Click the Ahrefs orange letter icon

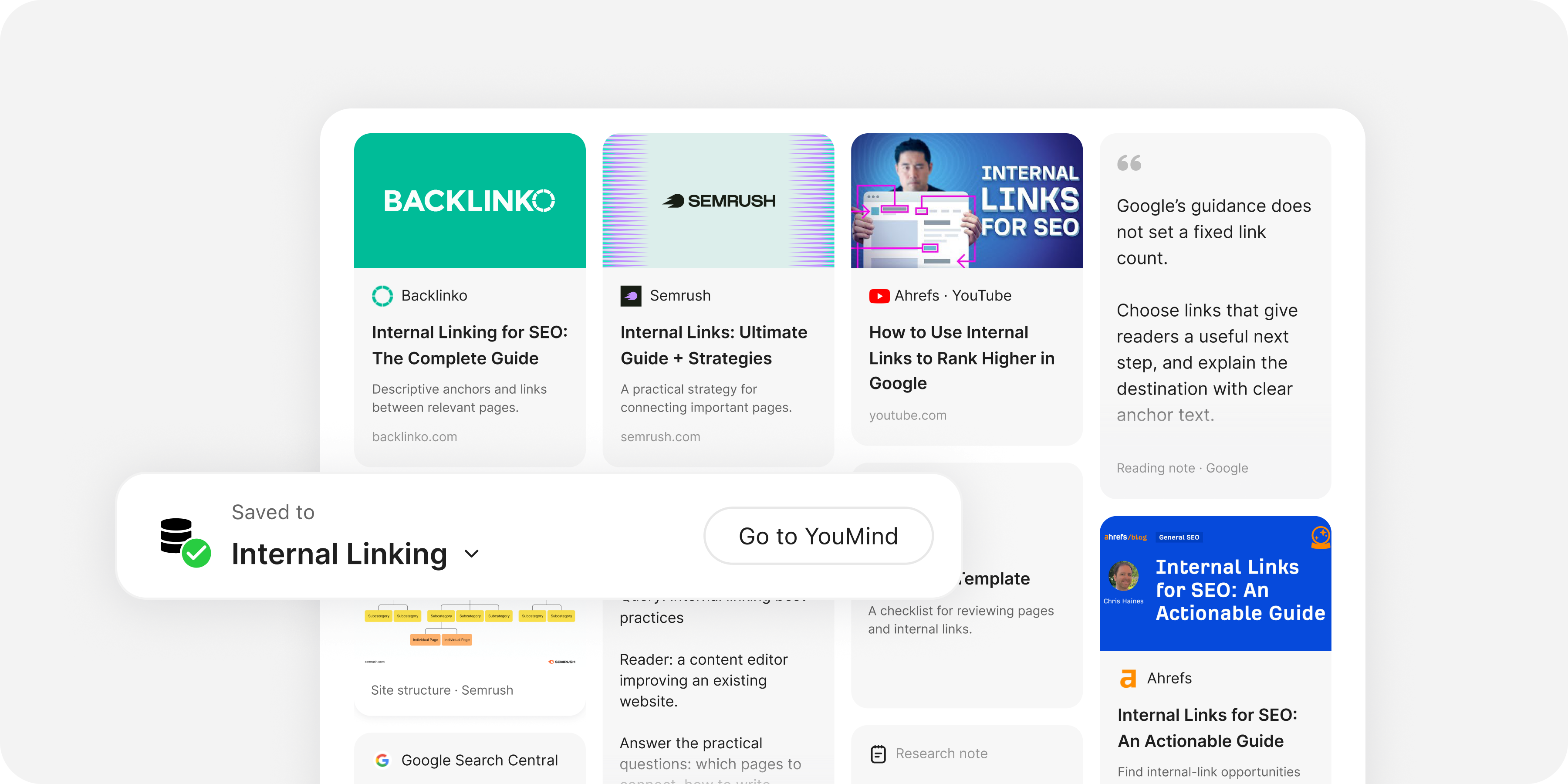point(1128,678)
